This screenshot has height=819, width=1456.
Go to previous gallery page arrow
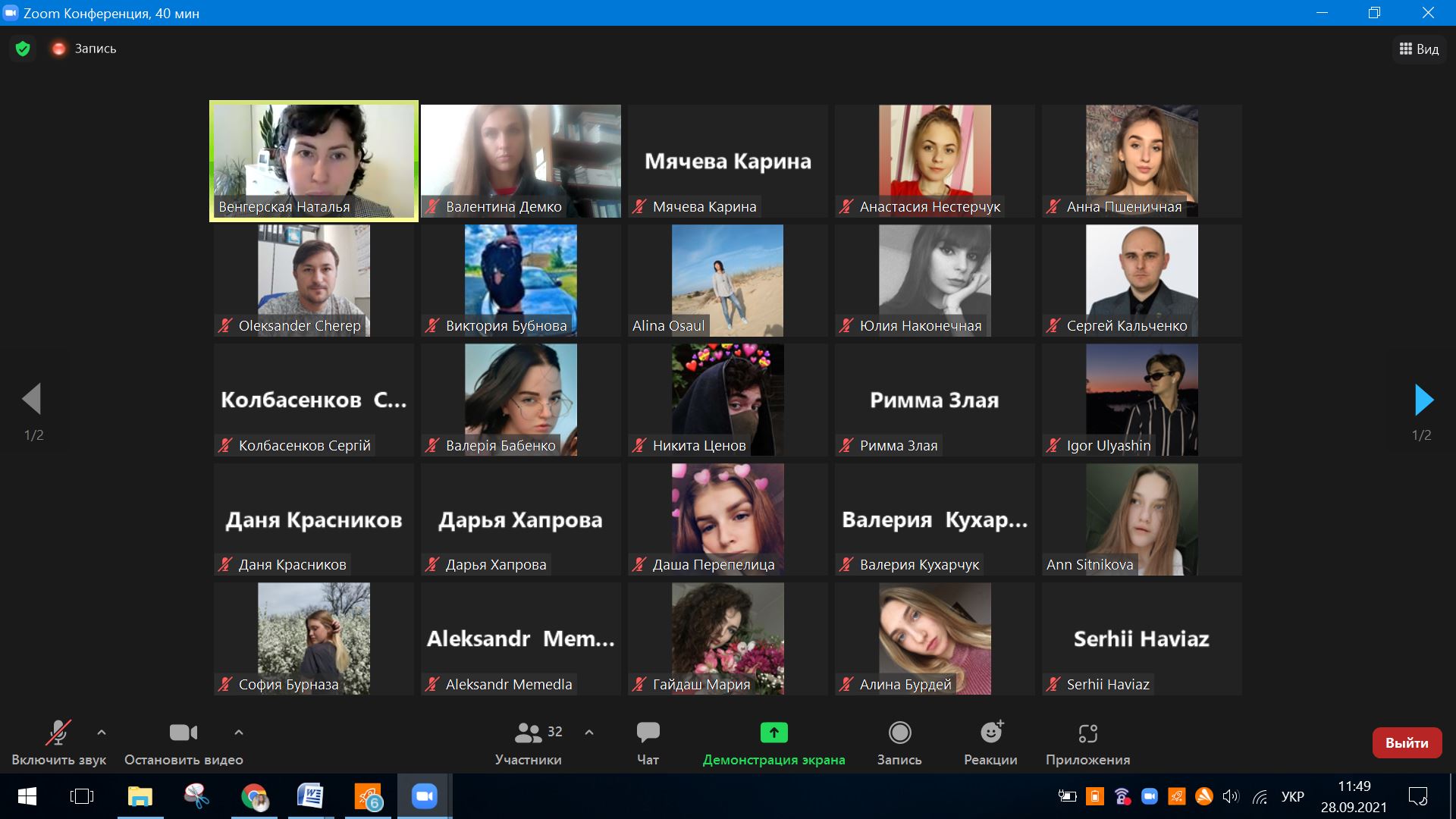point(32,399)
